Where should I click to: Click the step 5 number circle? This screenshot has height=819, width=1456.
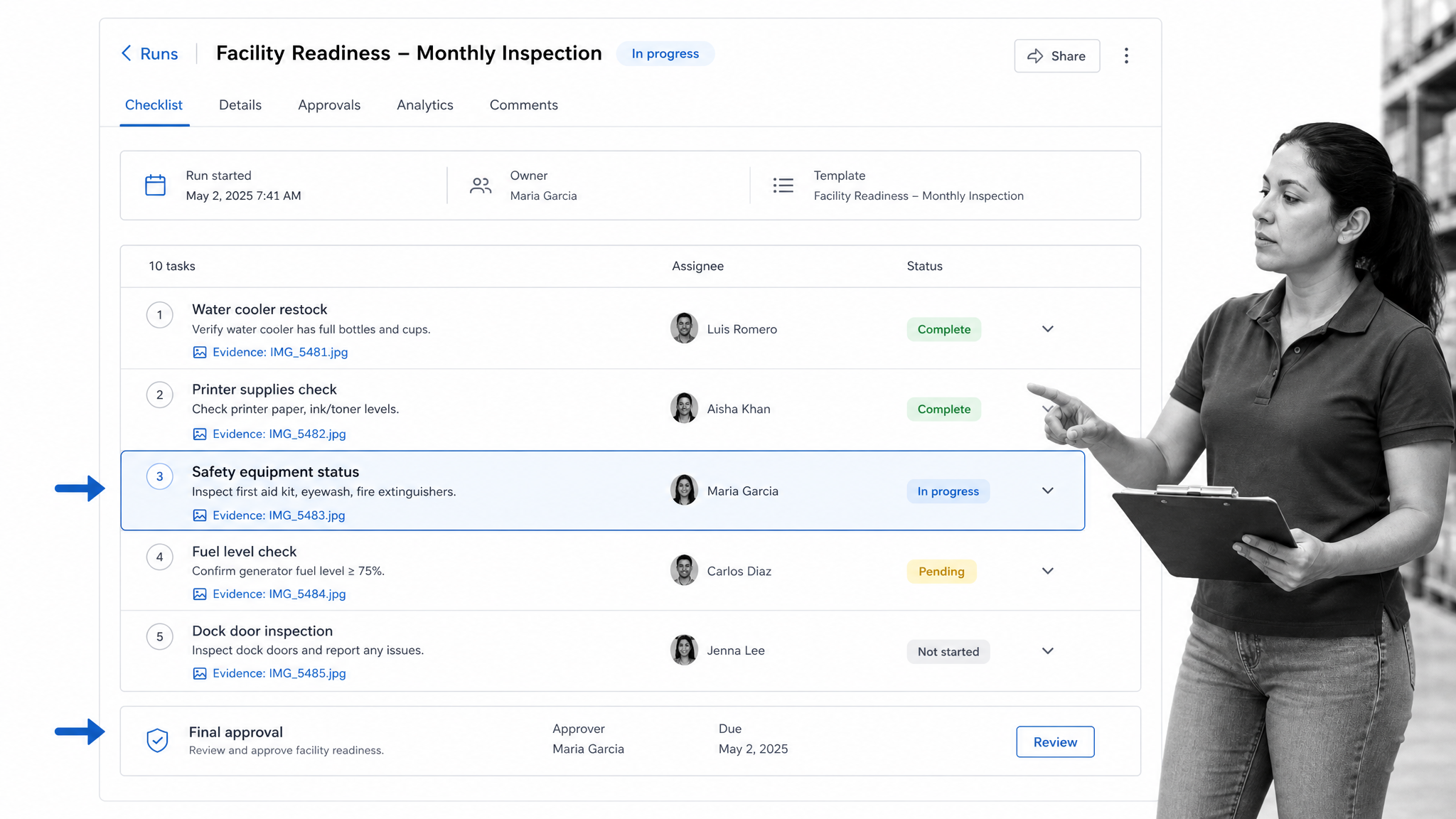pos(160,636)
